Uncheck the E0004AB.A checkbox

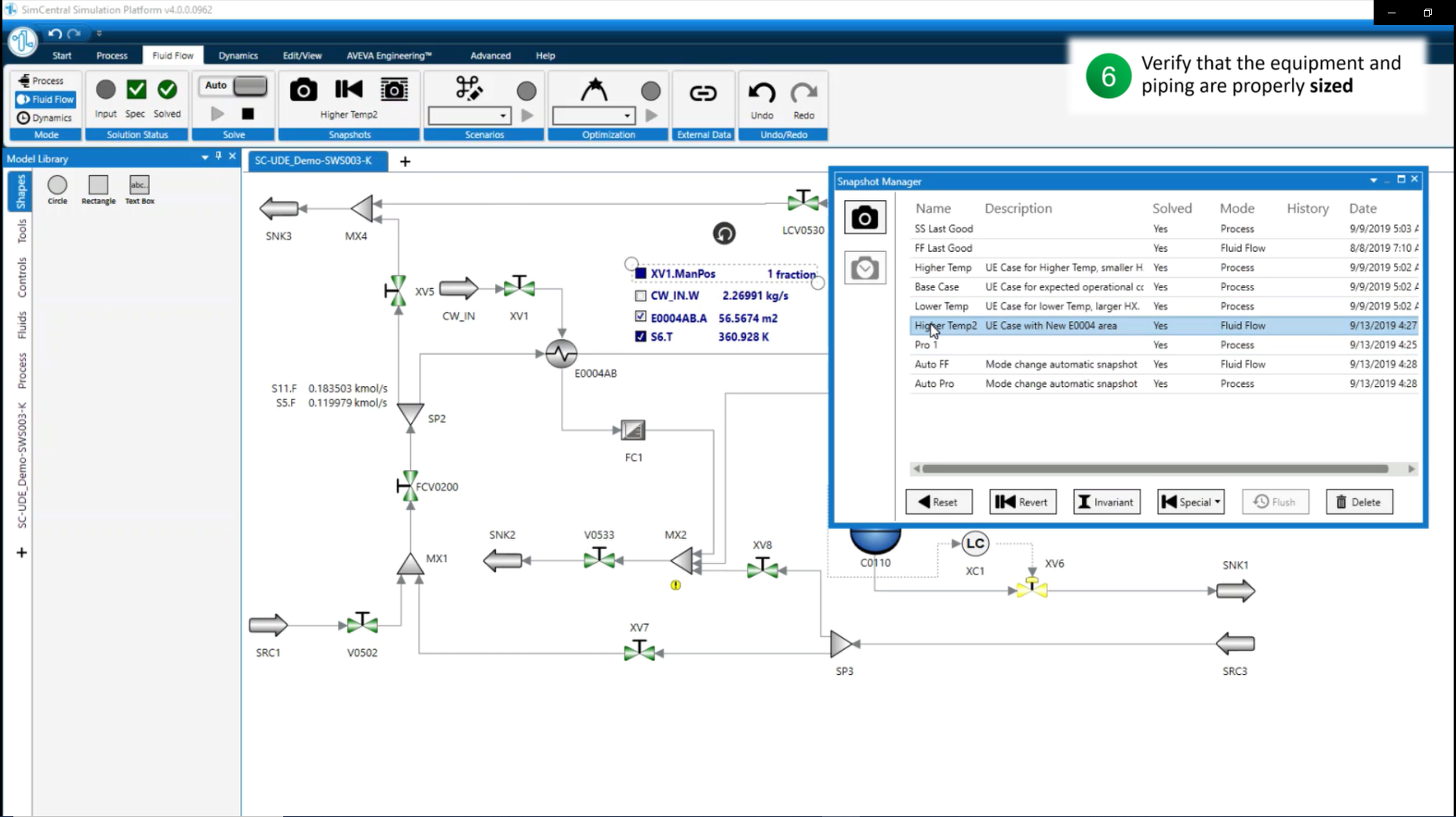pos(641,317)
